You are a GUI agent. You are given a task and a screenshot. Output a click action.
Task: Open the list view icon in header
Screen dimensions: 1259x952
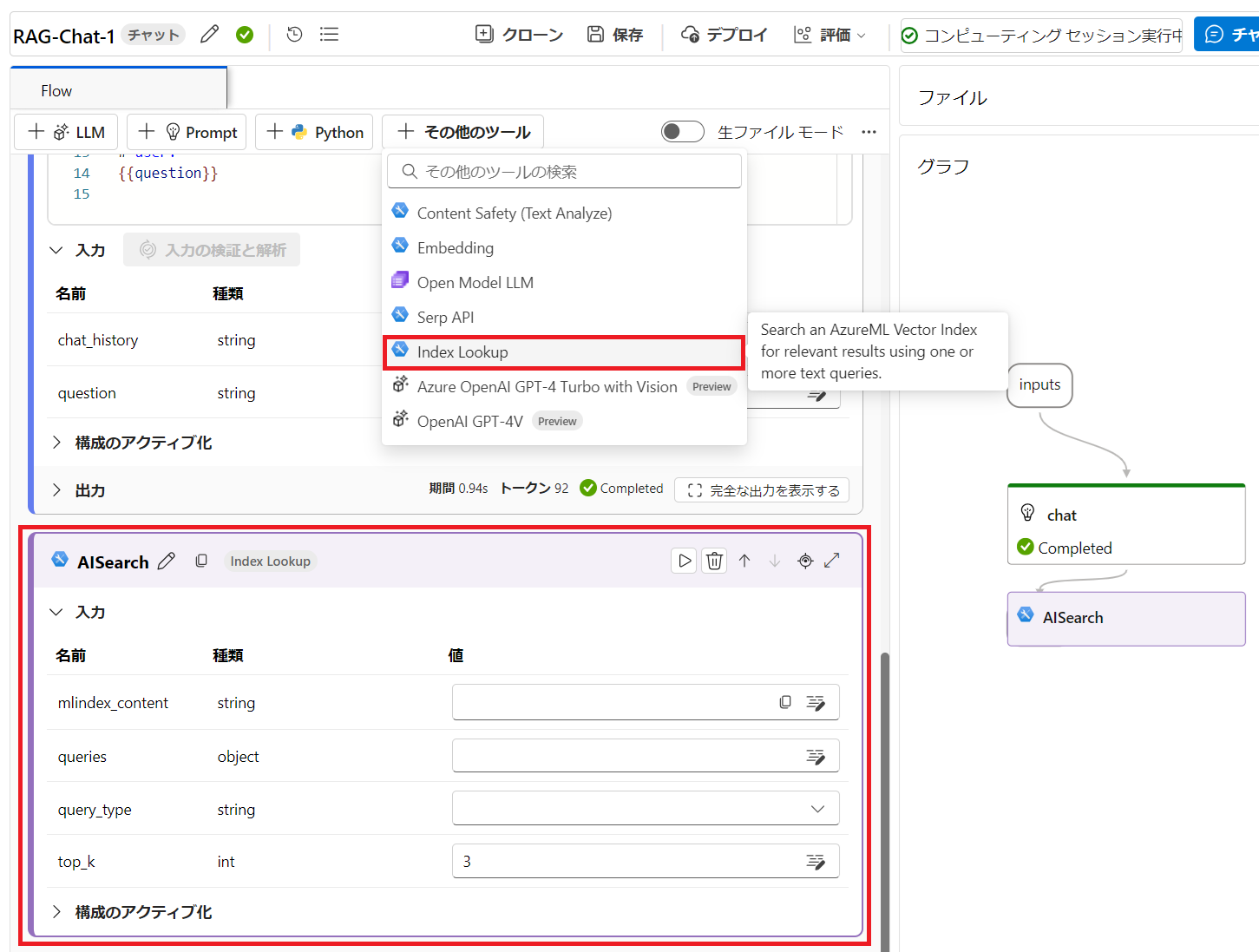pyautogui.click(x=329, y=35)
